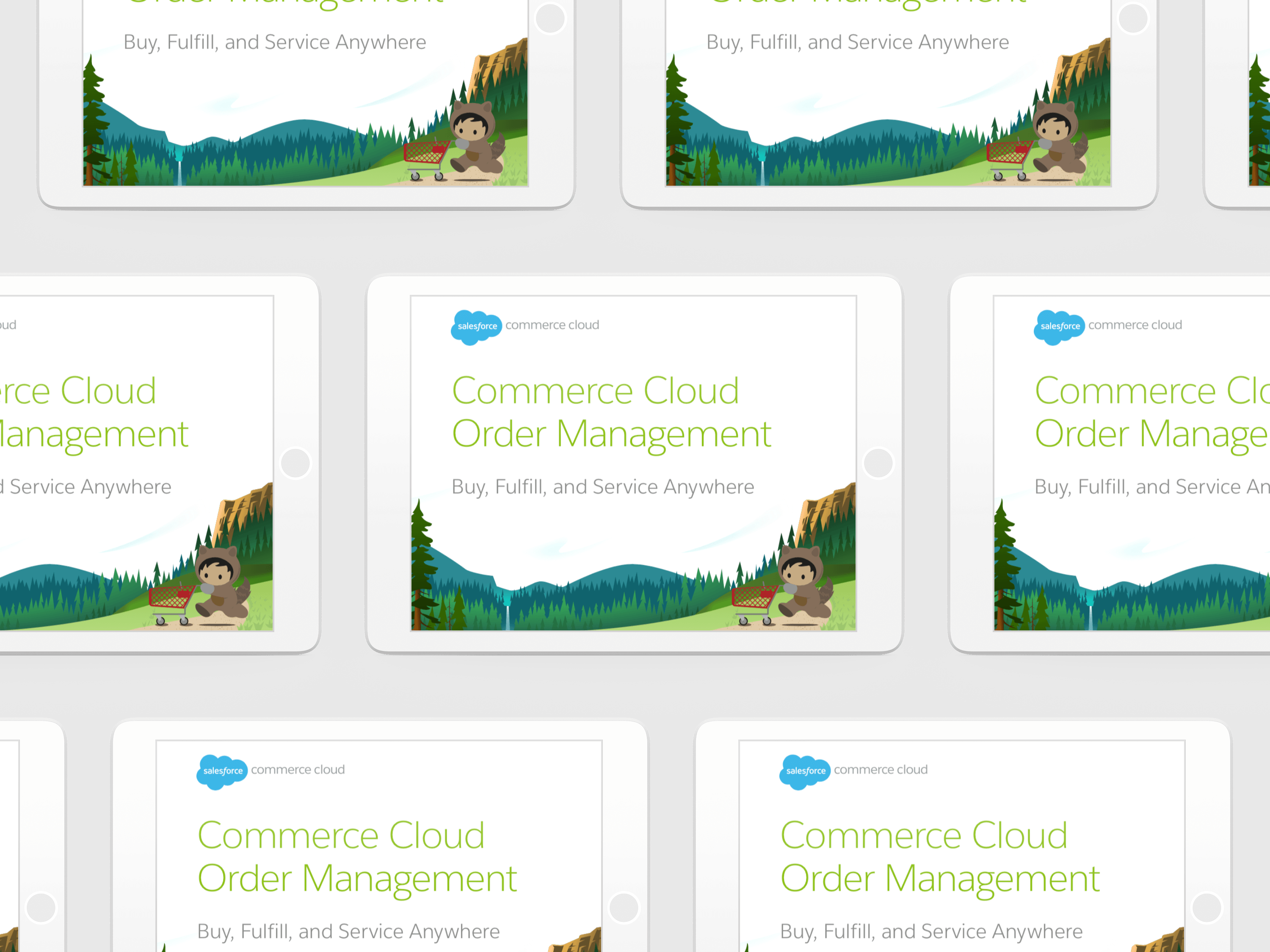The height and width of the screenshot is (952, 1270).
Task: Click 'commerce cloud' label on the center tablet
Action: tap(552, 325)
